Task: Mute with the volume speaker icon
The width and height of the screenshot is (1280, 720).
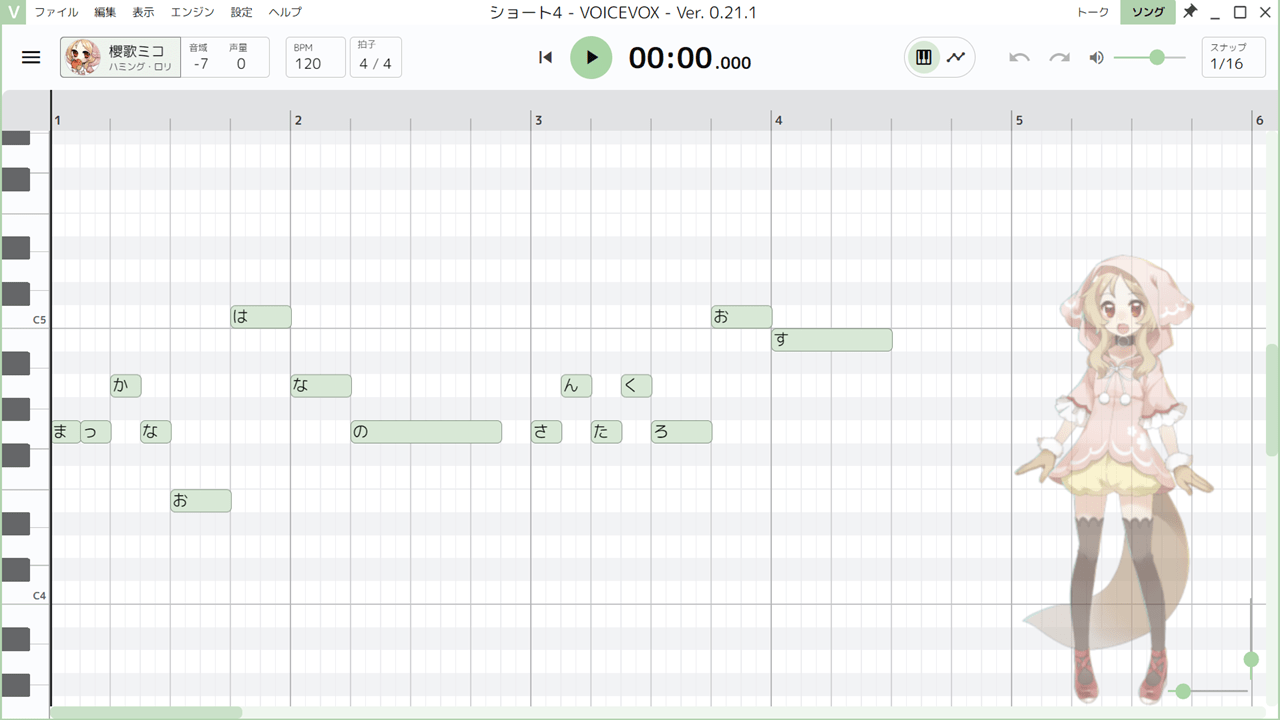Action: 1097,57
